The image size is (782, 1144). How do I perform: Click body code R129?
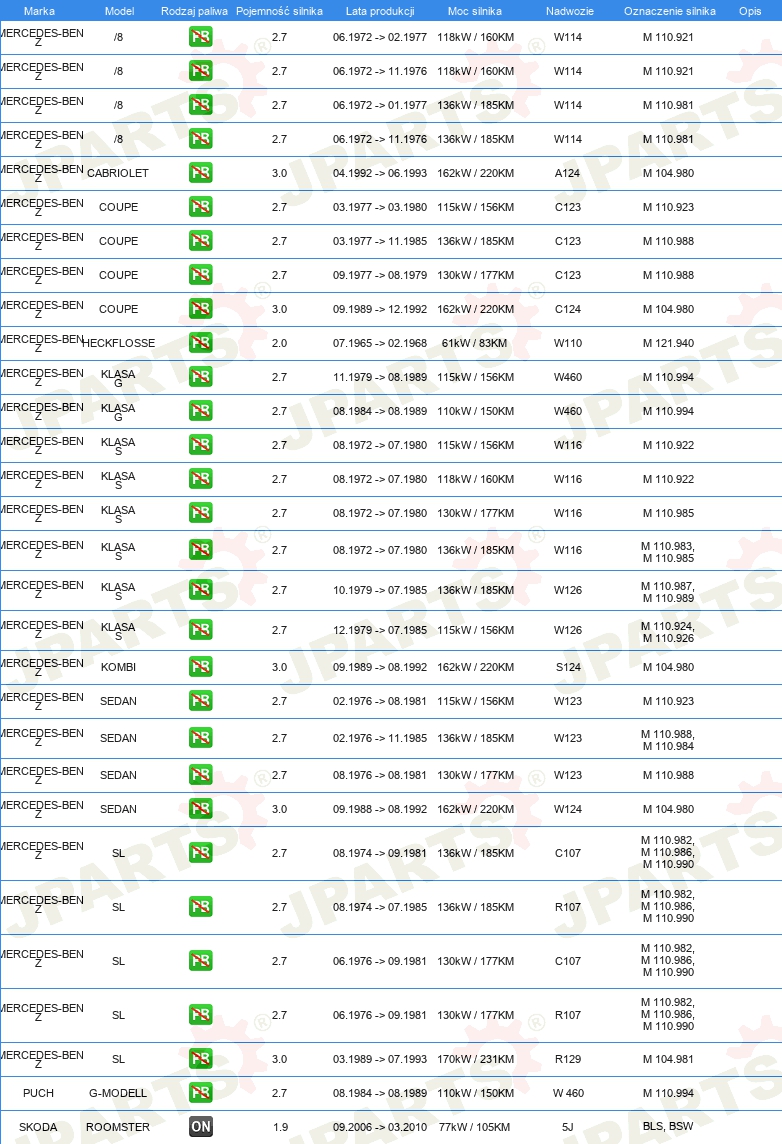click(x=568, y=1059)
